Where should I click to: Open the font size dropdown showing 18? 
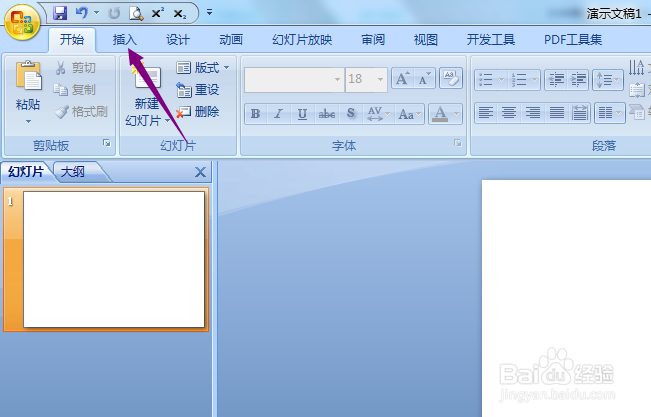point(380,79)
